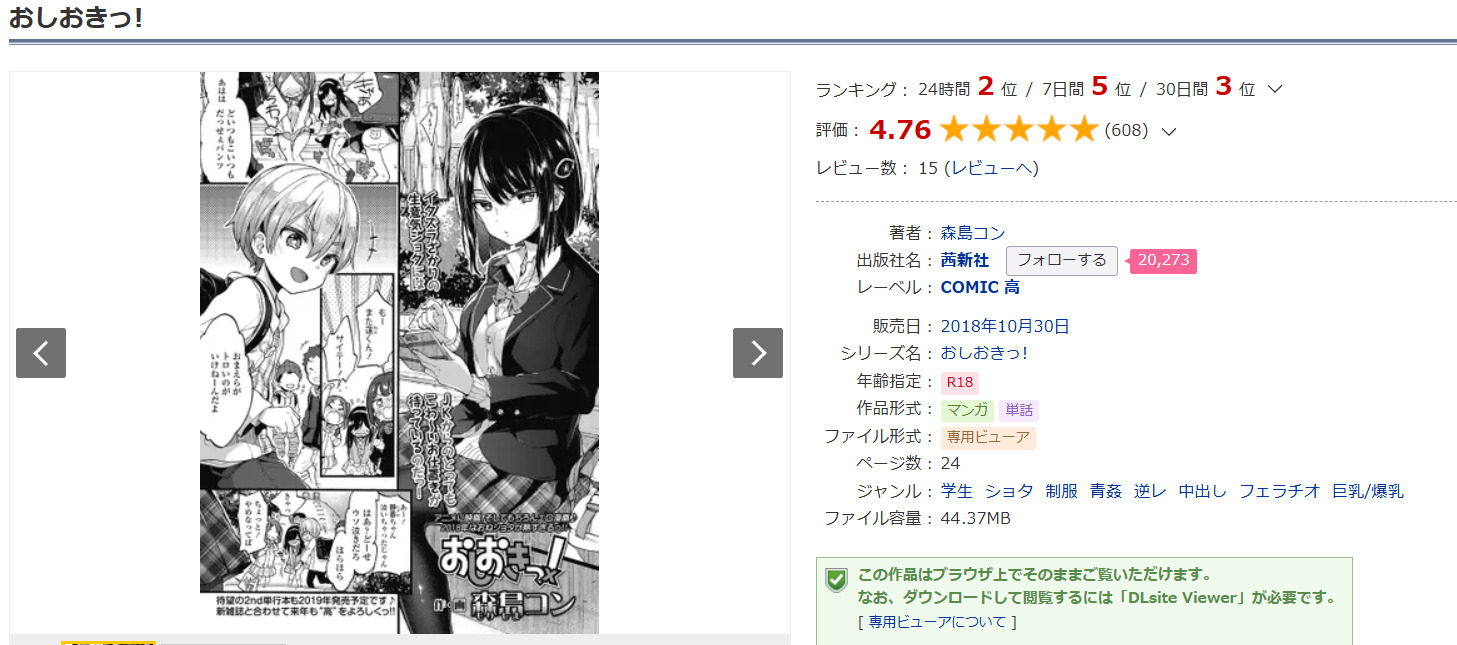The width and height of the screenshot is (1457, 645).
Task: Advance to the next preview image arrow
Action: click(758, 353)
